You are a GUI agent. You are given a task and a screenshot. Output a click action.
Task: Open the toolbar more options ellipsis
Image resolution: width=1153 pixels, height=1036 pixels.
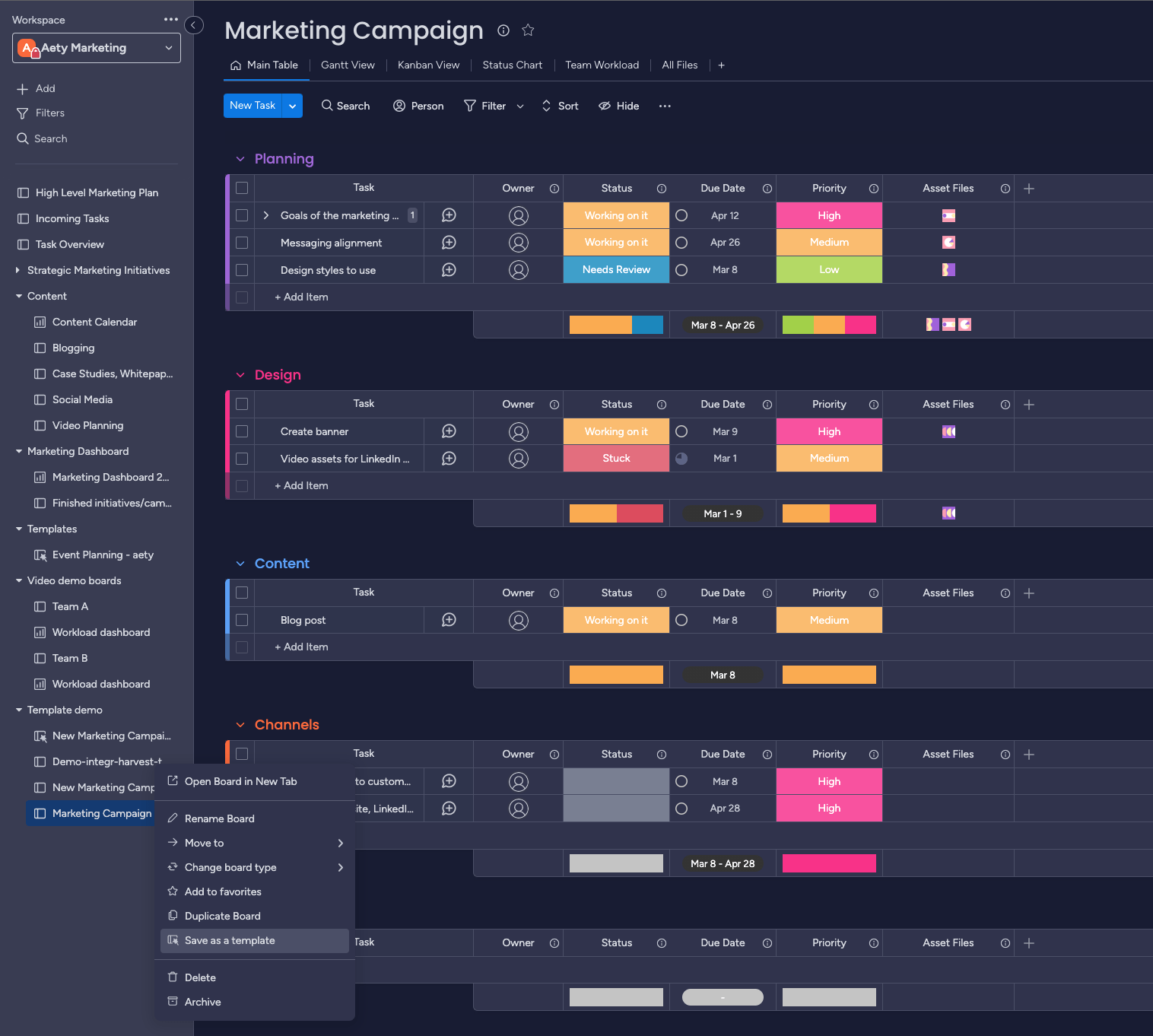(665, 106)
